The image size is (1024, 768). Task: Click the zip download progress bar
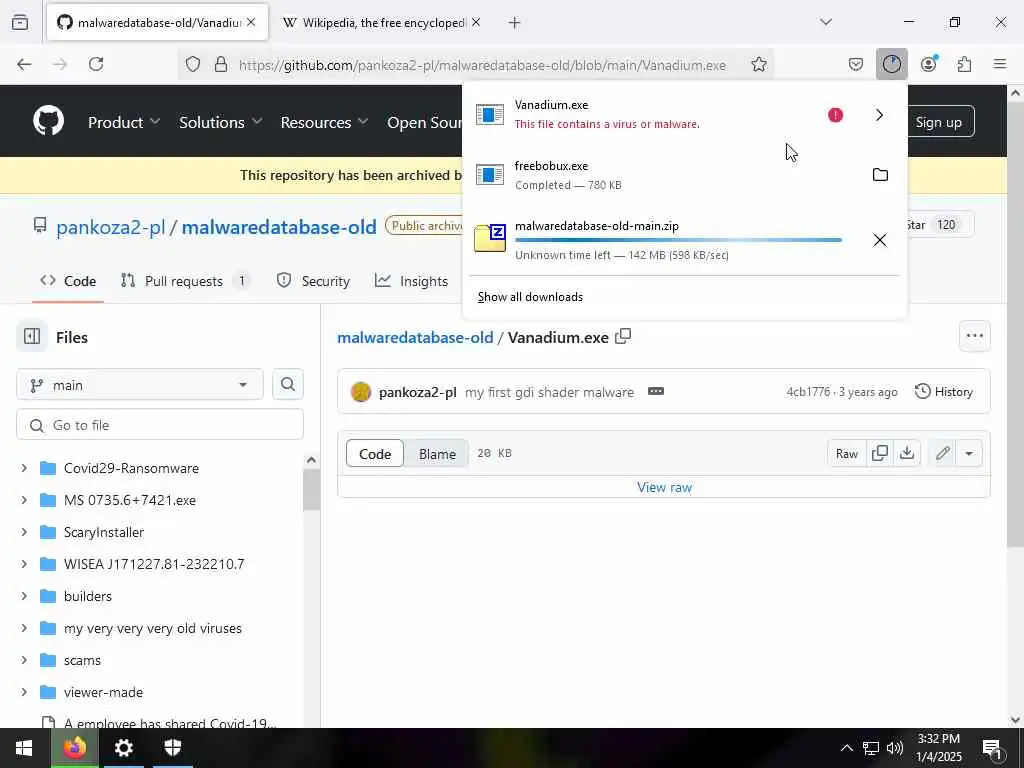click(x=678, y=240)
